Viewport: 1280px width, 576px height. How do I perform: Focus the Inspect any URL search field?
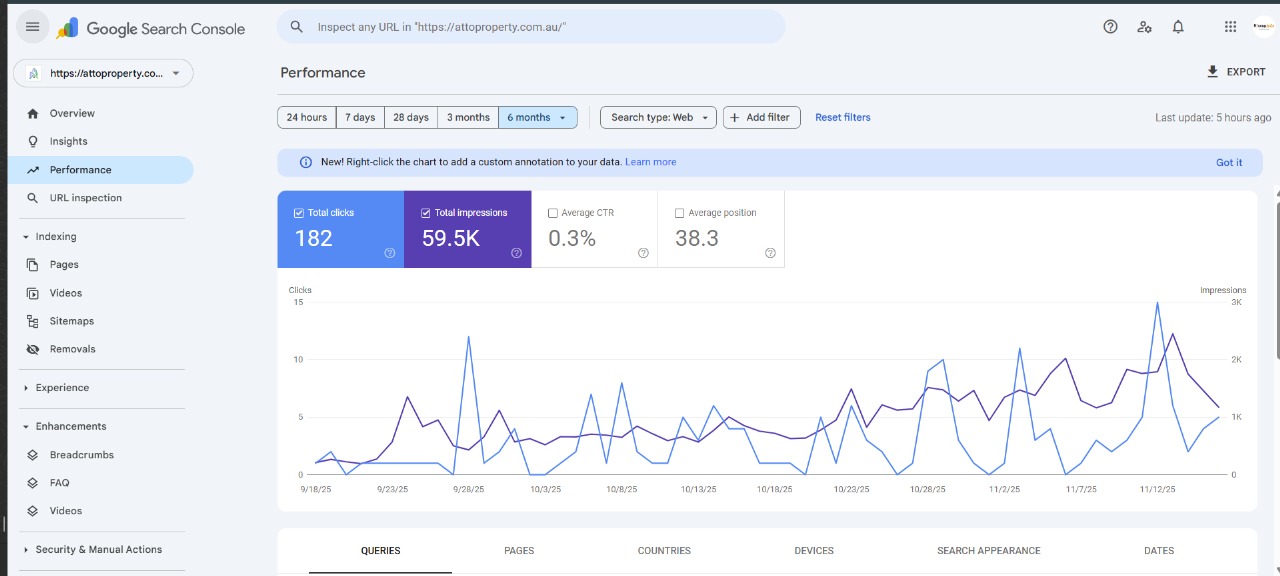tap(540, 27)
